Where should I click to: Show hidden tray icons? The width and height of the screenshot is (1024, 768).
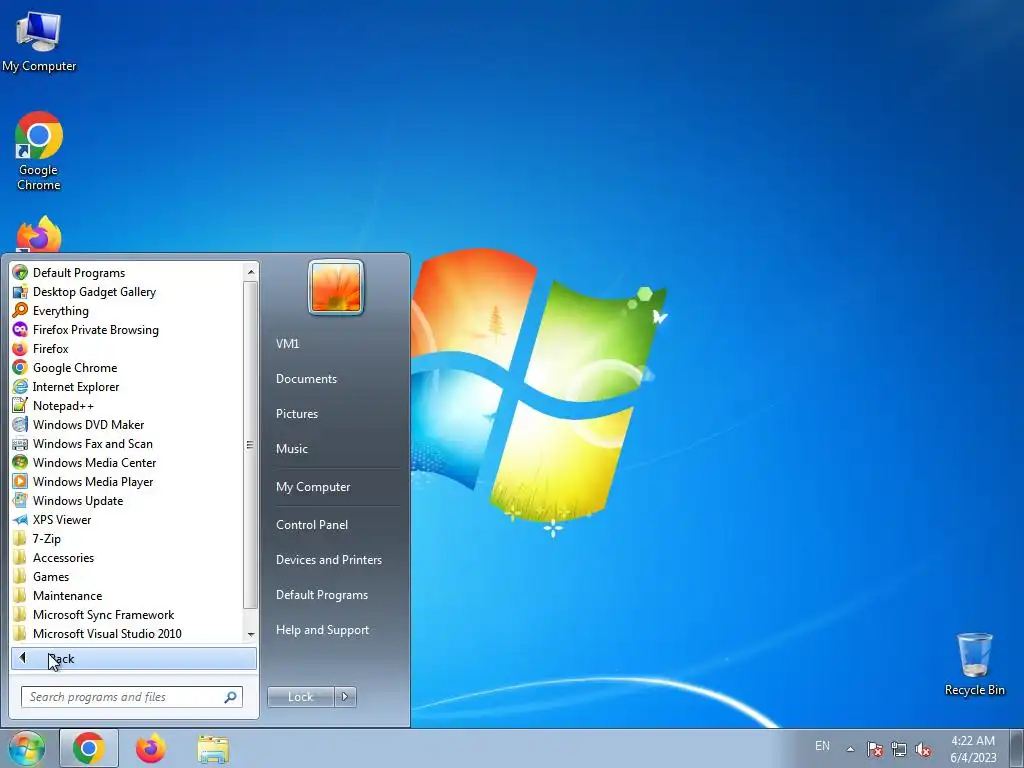pyautogui.click(x=850, y=749)
